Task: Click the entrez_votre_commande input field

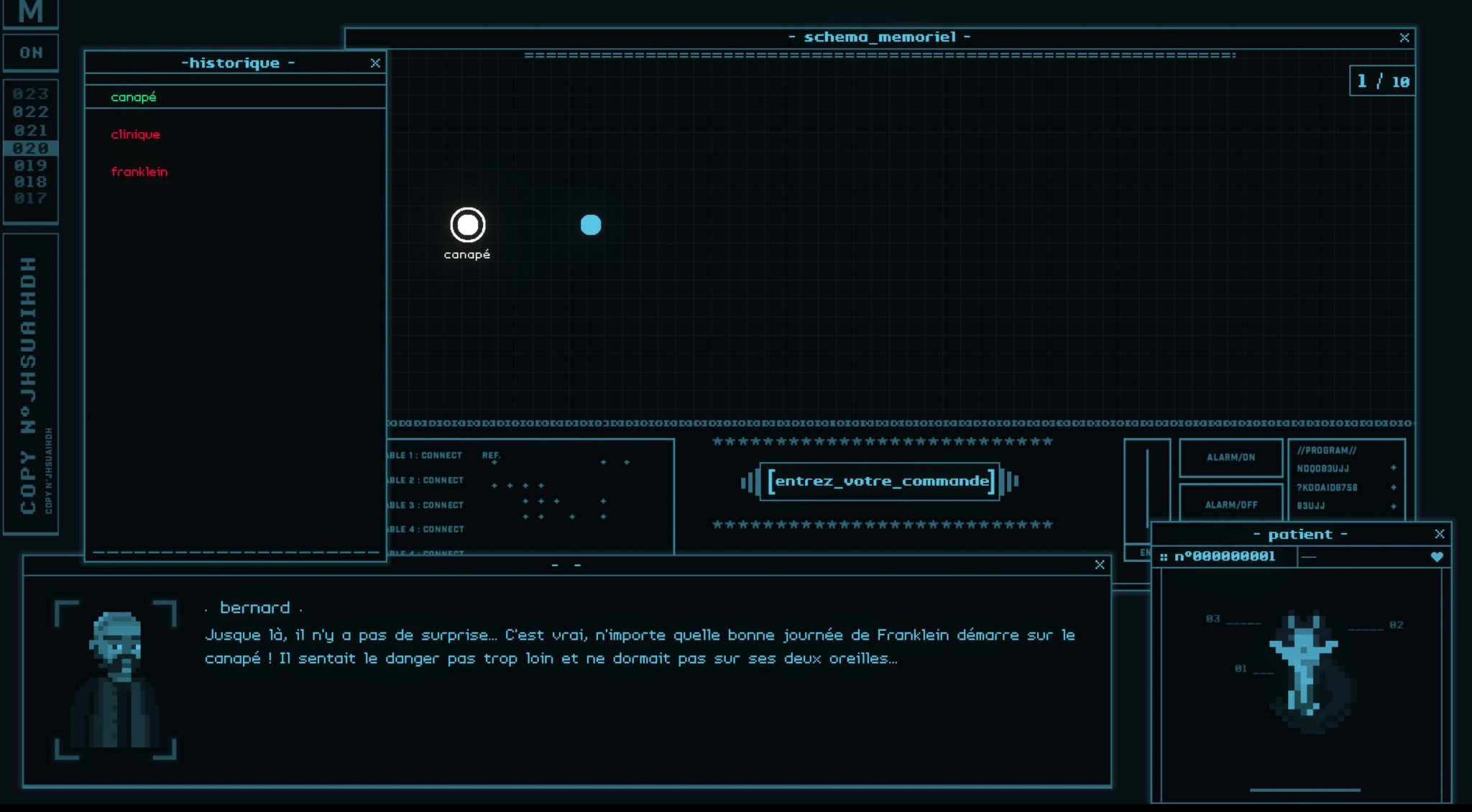Action: [880, 481]
